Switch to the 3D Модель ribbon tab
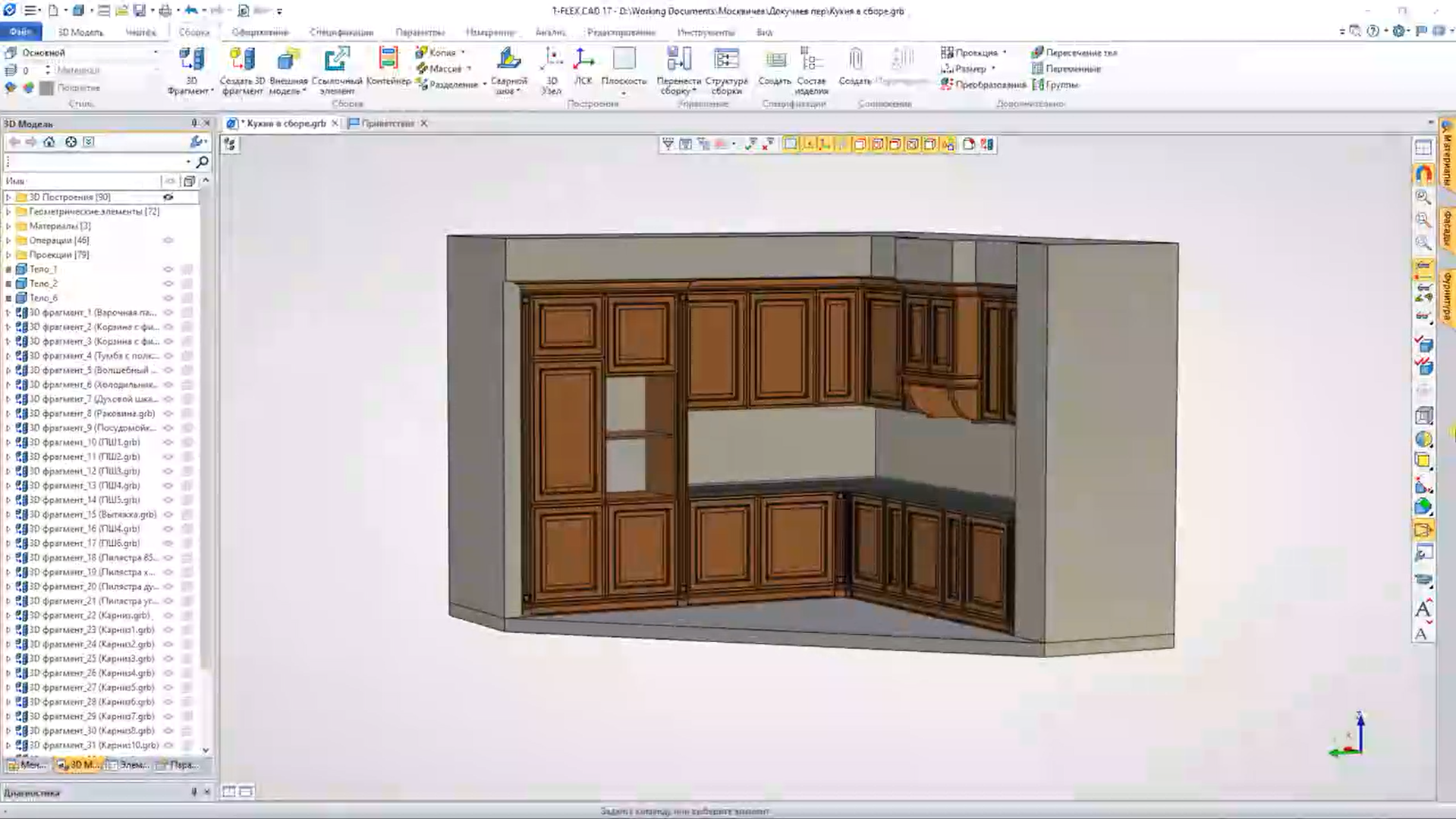 pyautogui.click(x=80, y=32)
